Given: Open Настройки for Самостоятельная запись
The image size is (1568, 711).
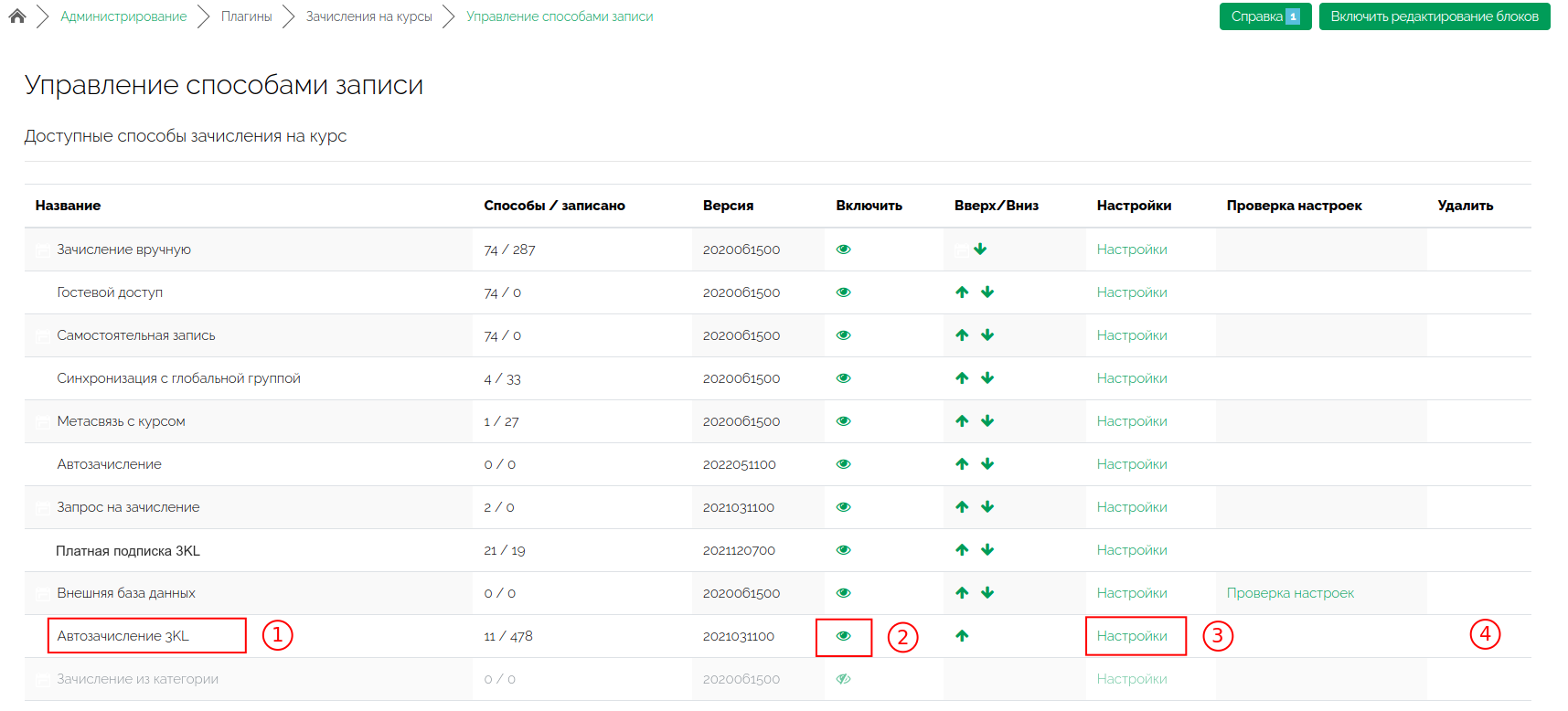Looking at the screenshot, I should [x=1132, y=335].
